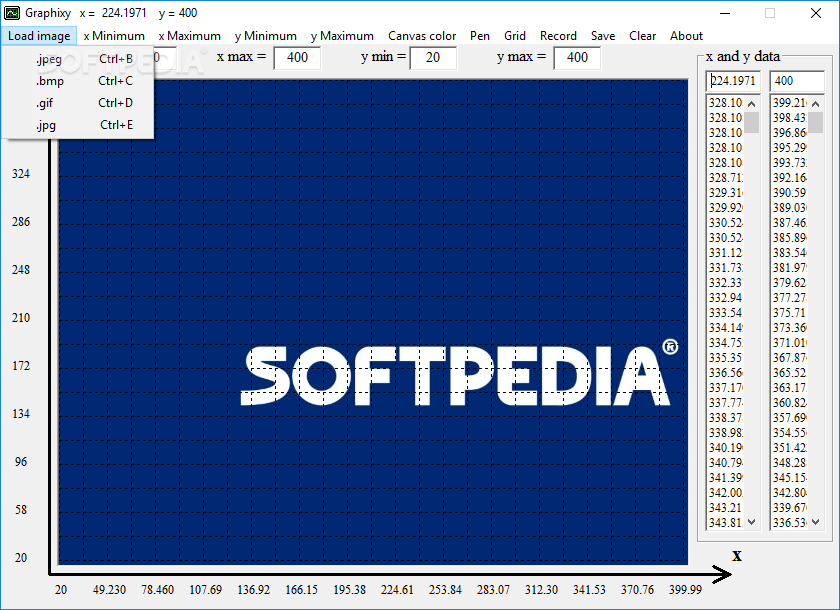Screen dimensions: 840x610
Task: Click the y min input field
Action: 433,58
